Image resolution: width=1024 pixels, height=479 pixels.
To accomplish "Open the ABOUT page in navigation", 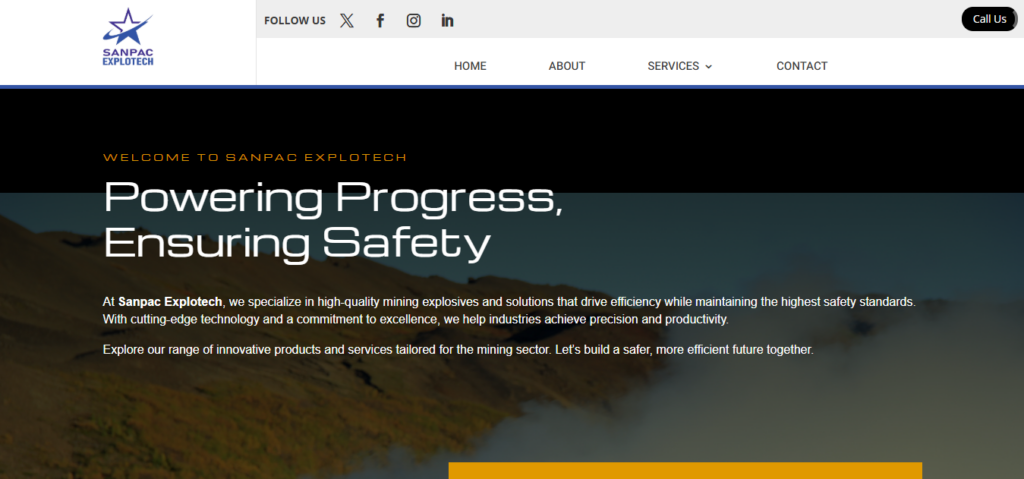I will pos(567,66).
